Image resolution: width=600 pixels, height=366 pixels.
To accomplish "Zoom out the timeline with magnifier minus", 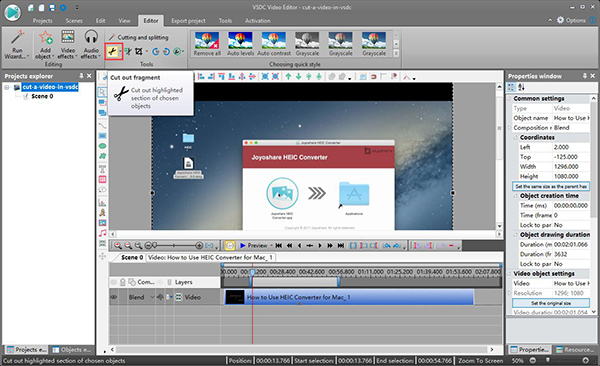I will point(128,245).
